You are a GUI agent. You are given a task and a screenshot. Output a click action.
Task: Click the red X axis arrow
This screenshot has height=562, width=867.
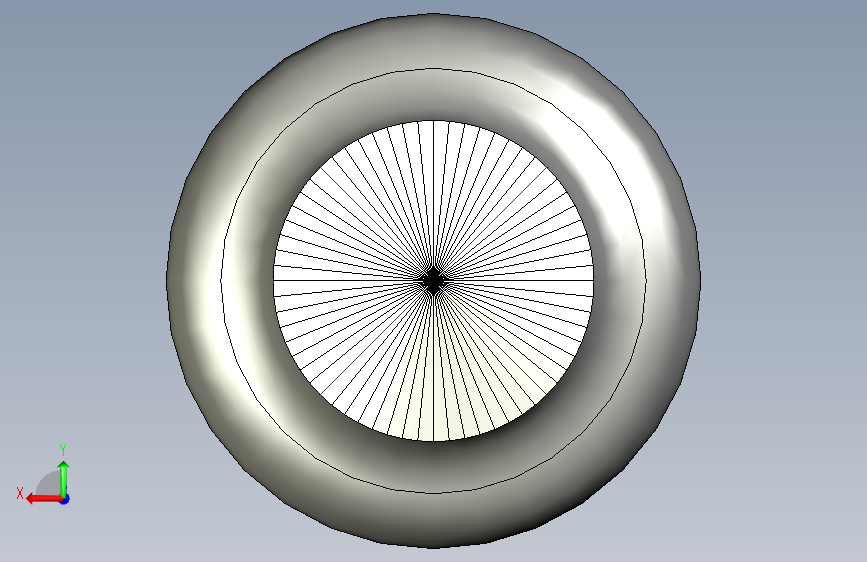pyautogui.click(x=44, y=499)
